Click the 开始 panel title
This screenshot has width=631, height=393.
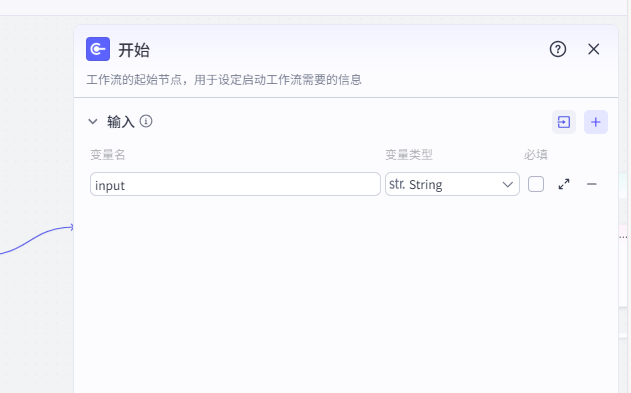click(134, 50)
